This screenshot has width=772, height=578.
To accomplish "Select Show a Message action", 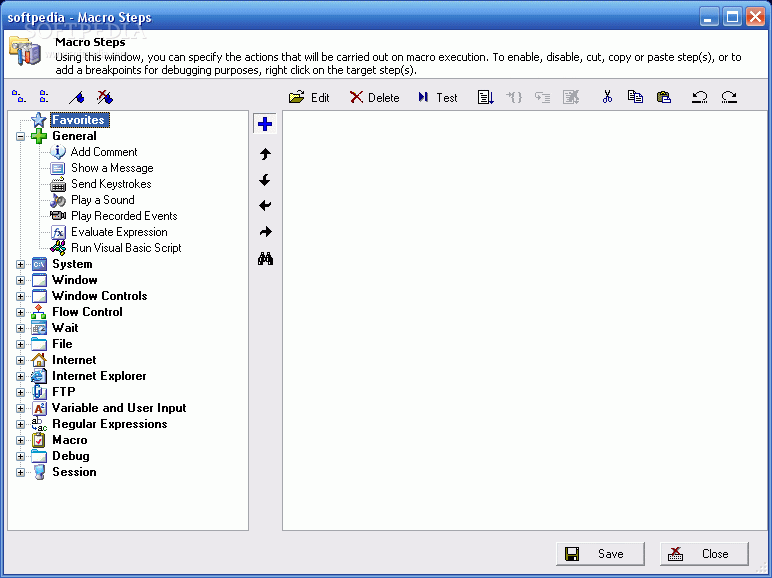I will 112,168.
